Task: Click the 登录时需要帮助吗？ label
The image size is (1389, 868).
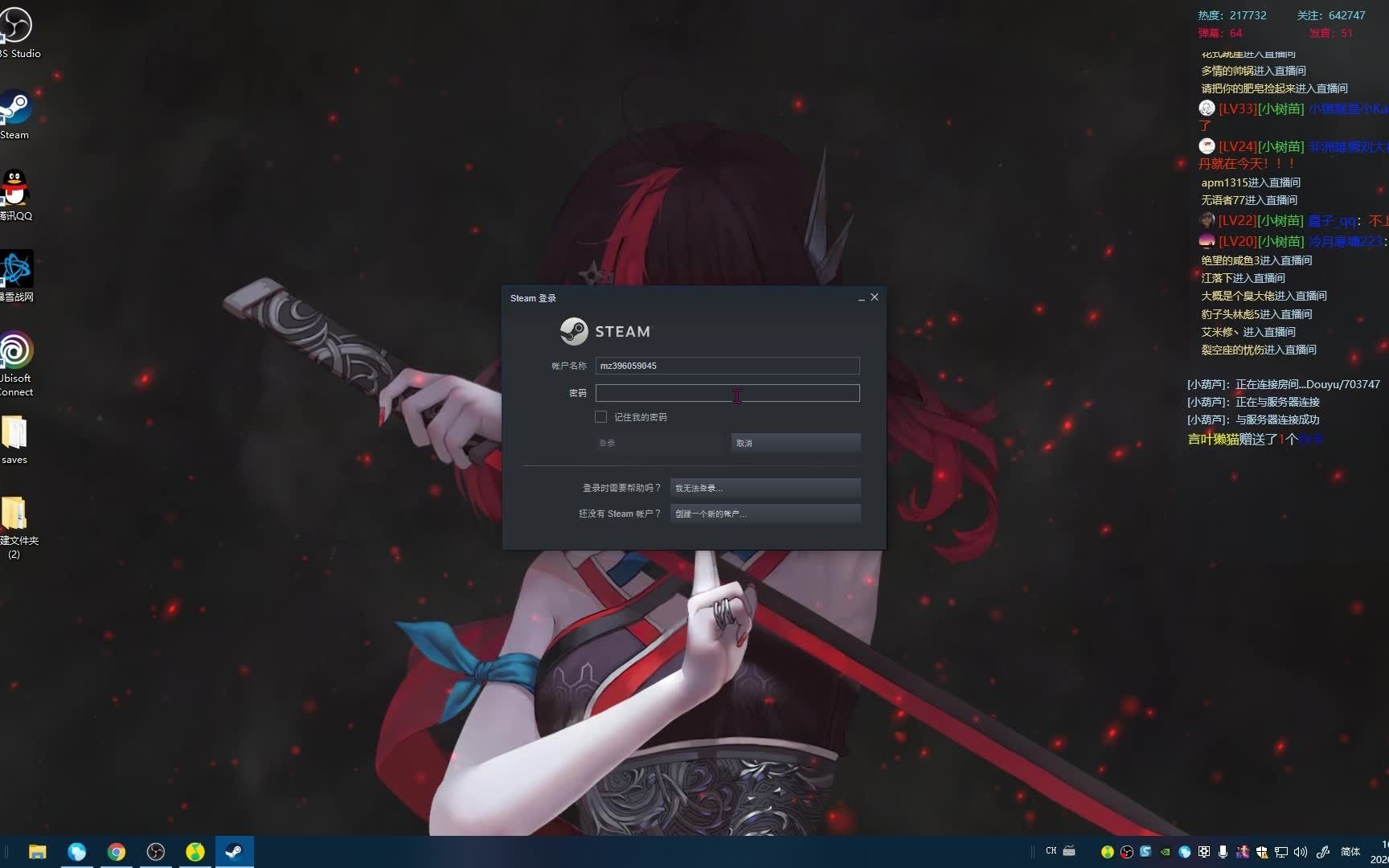Action: tap(622, 488)
